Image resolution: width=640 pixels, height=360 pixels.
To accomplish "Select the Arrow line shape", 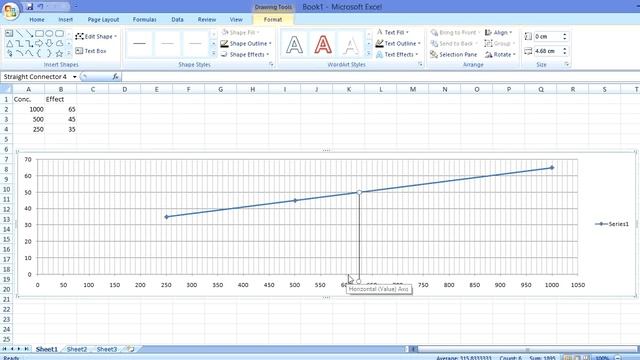I will pyautogui.click(x=29, y=33).
